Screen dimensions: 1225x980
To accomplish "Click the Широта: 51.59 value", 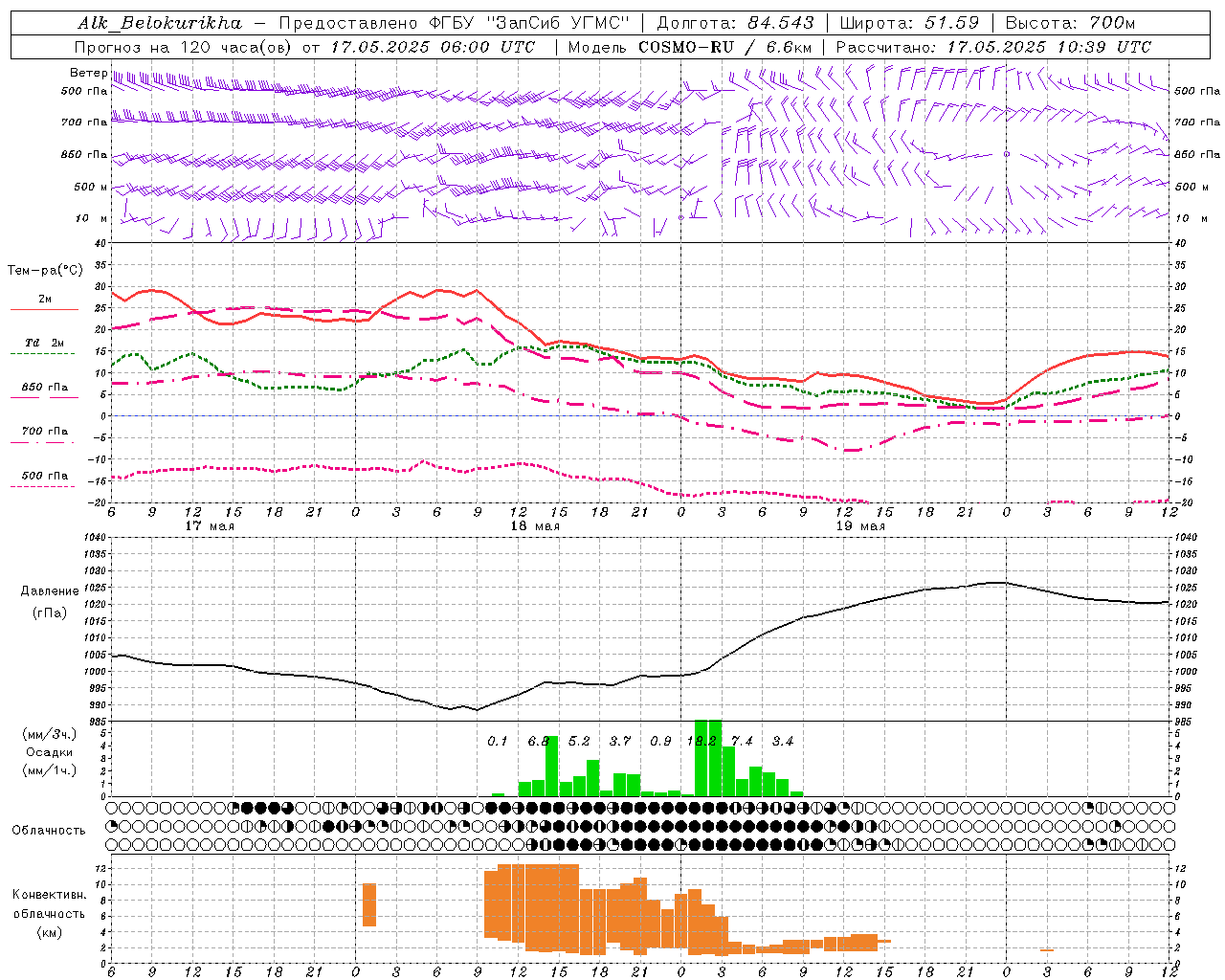I will click(909, 23).
